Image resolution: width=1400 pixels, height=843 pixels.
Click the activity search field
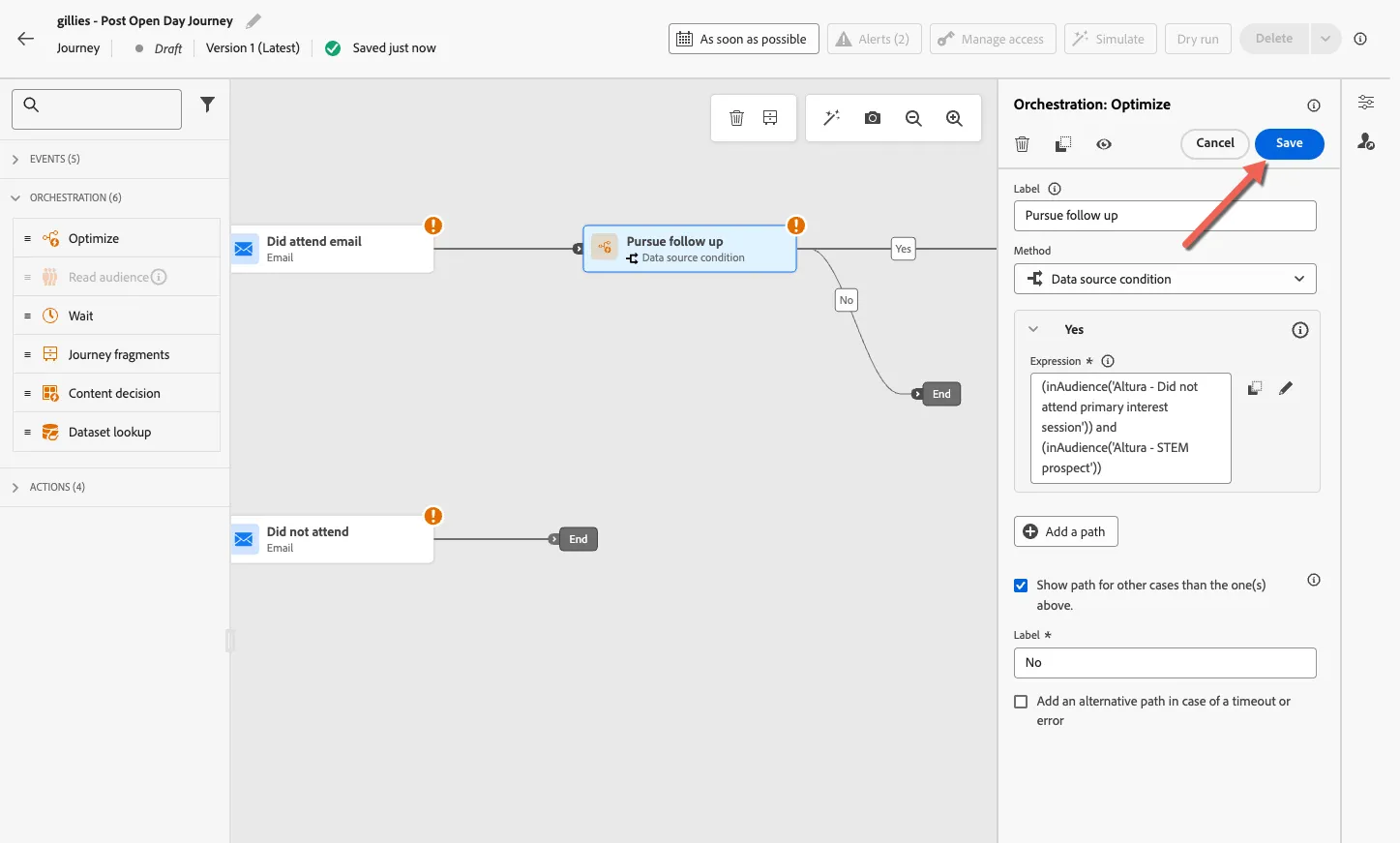[x=97, y=109]
